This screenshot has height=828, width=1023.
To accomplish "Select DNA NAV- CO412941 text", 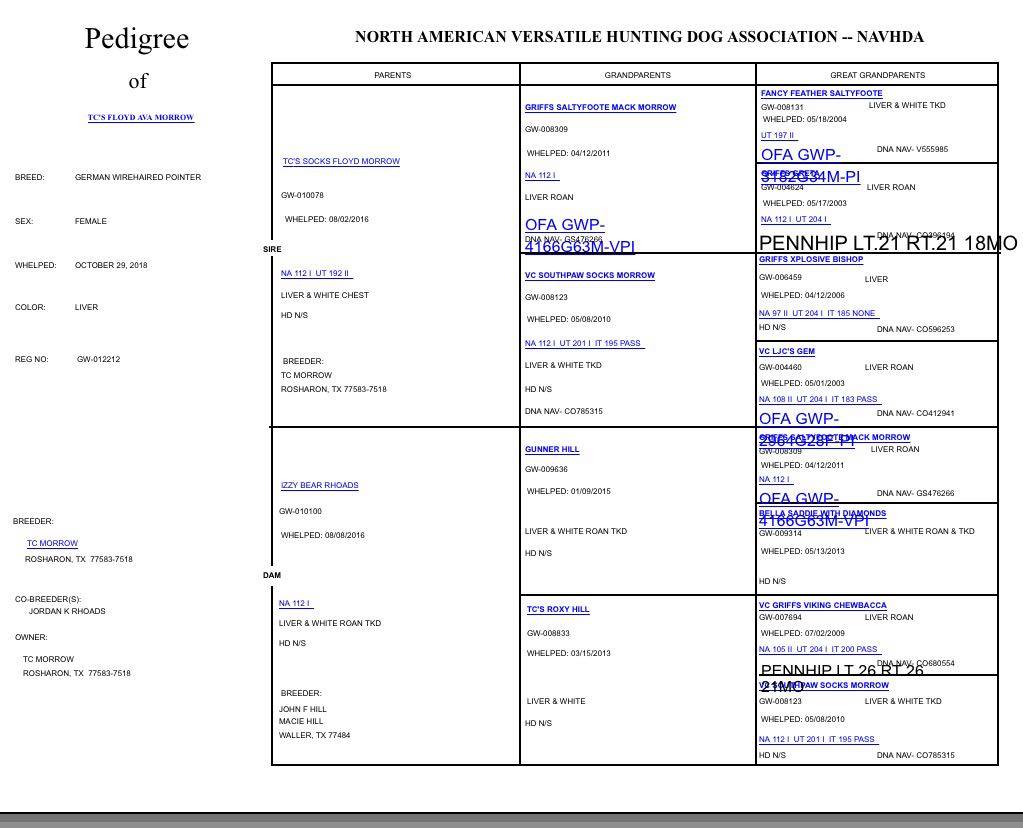I will 915,413.
